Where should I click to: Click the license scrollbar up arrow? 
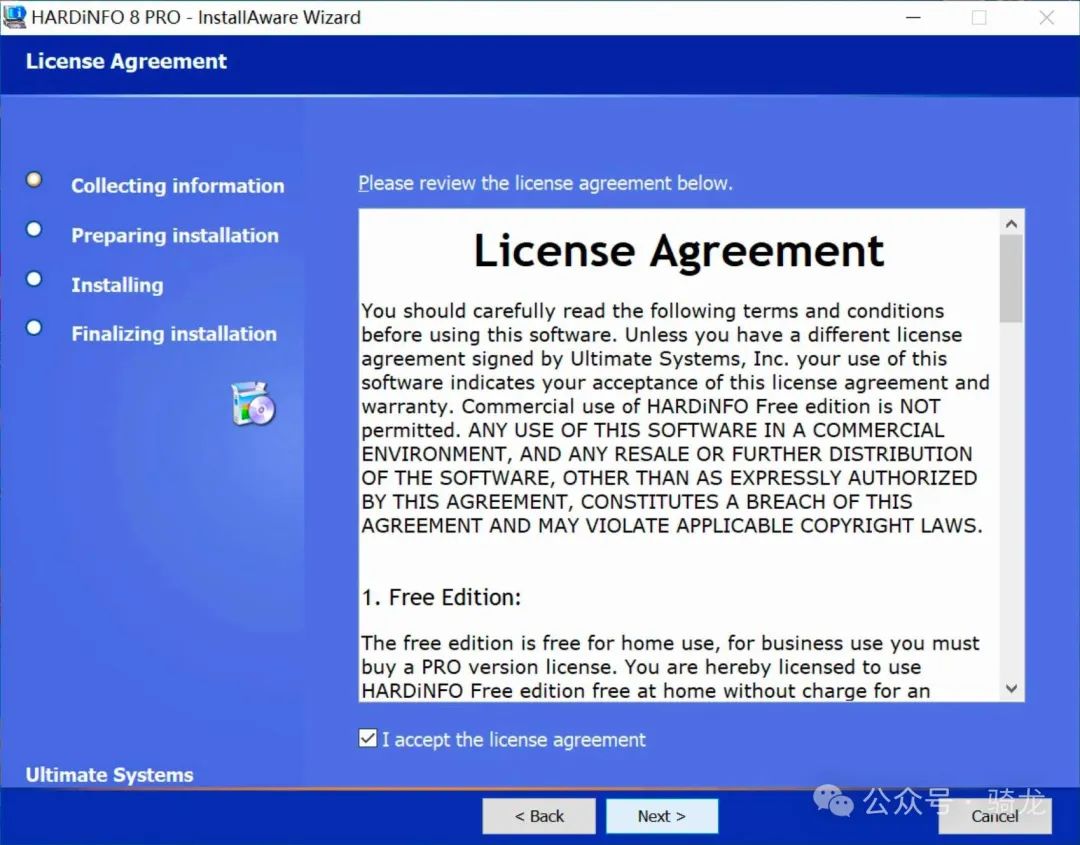1011,223
